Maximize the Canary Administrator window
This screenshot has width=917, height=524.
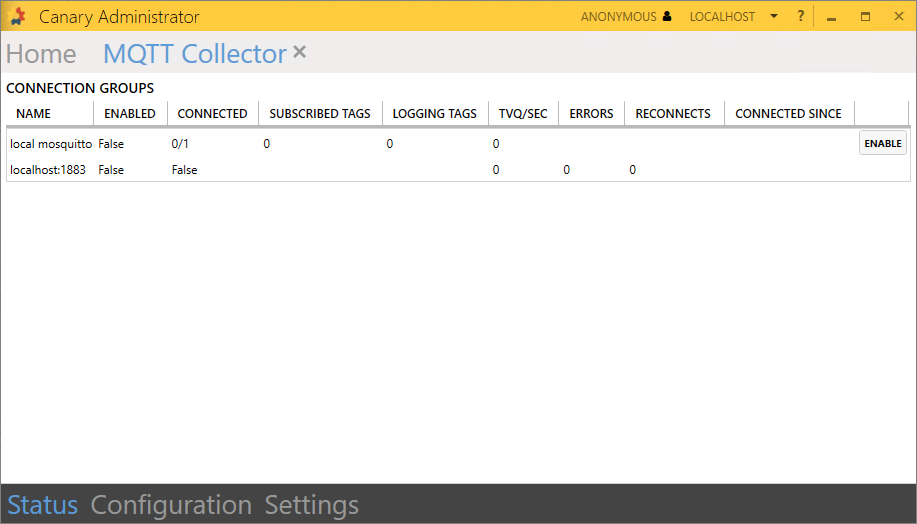tap(865, 17)
